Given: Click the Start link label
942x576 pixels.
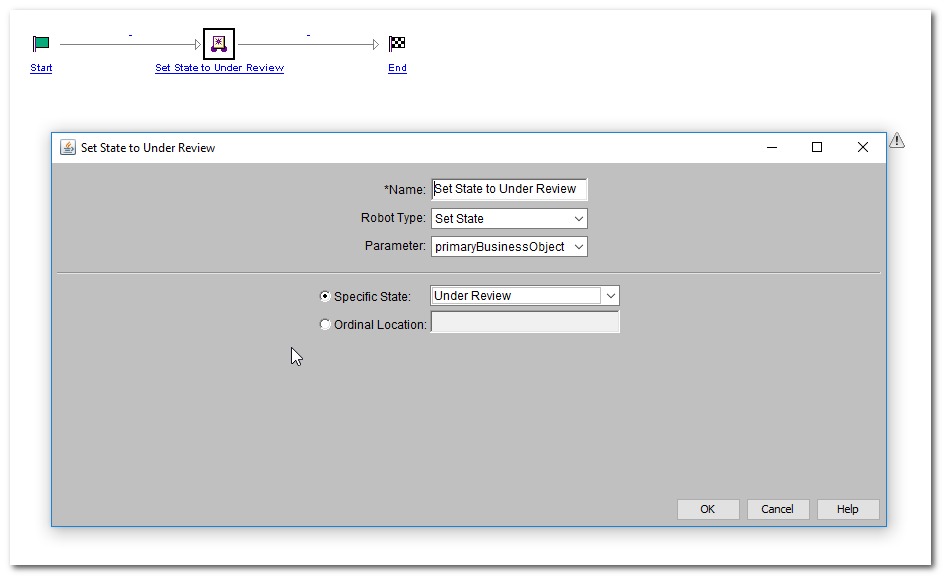Looking at the screenshot, I should pyautogui.click(x=41, y=68).
